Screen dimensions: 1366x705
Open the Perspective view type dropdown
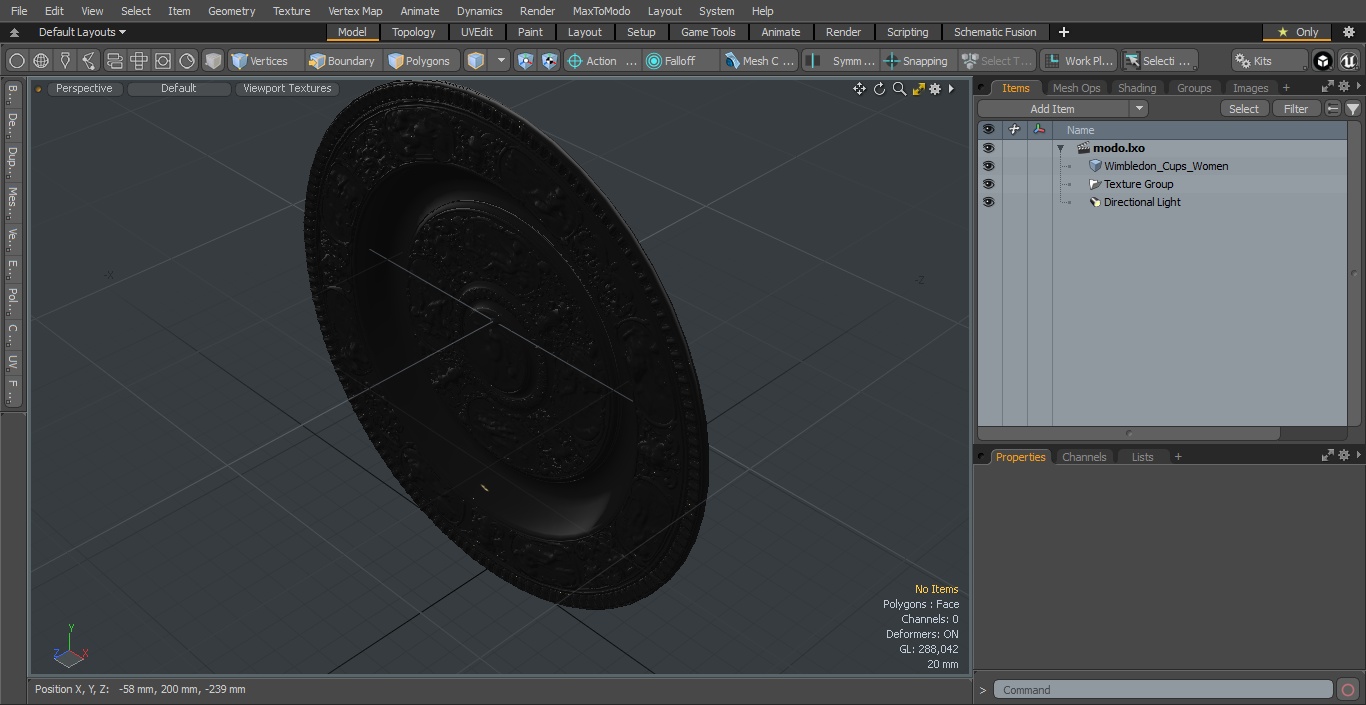pos(84,89)
